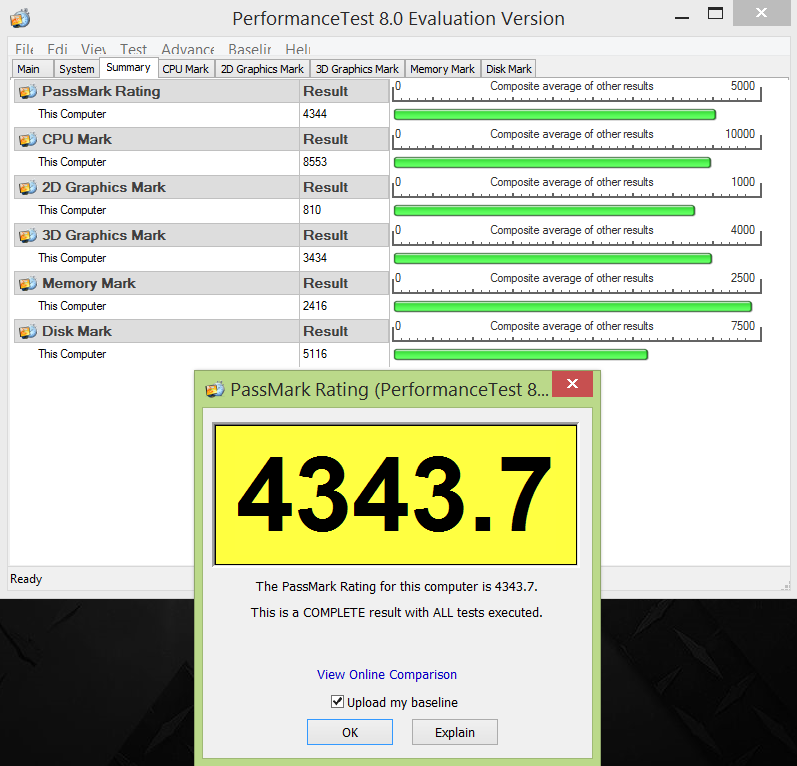Maximize the PerformanceTest window
797x766 pixels.
(x=715, y=14)
